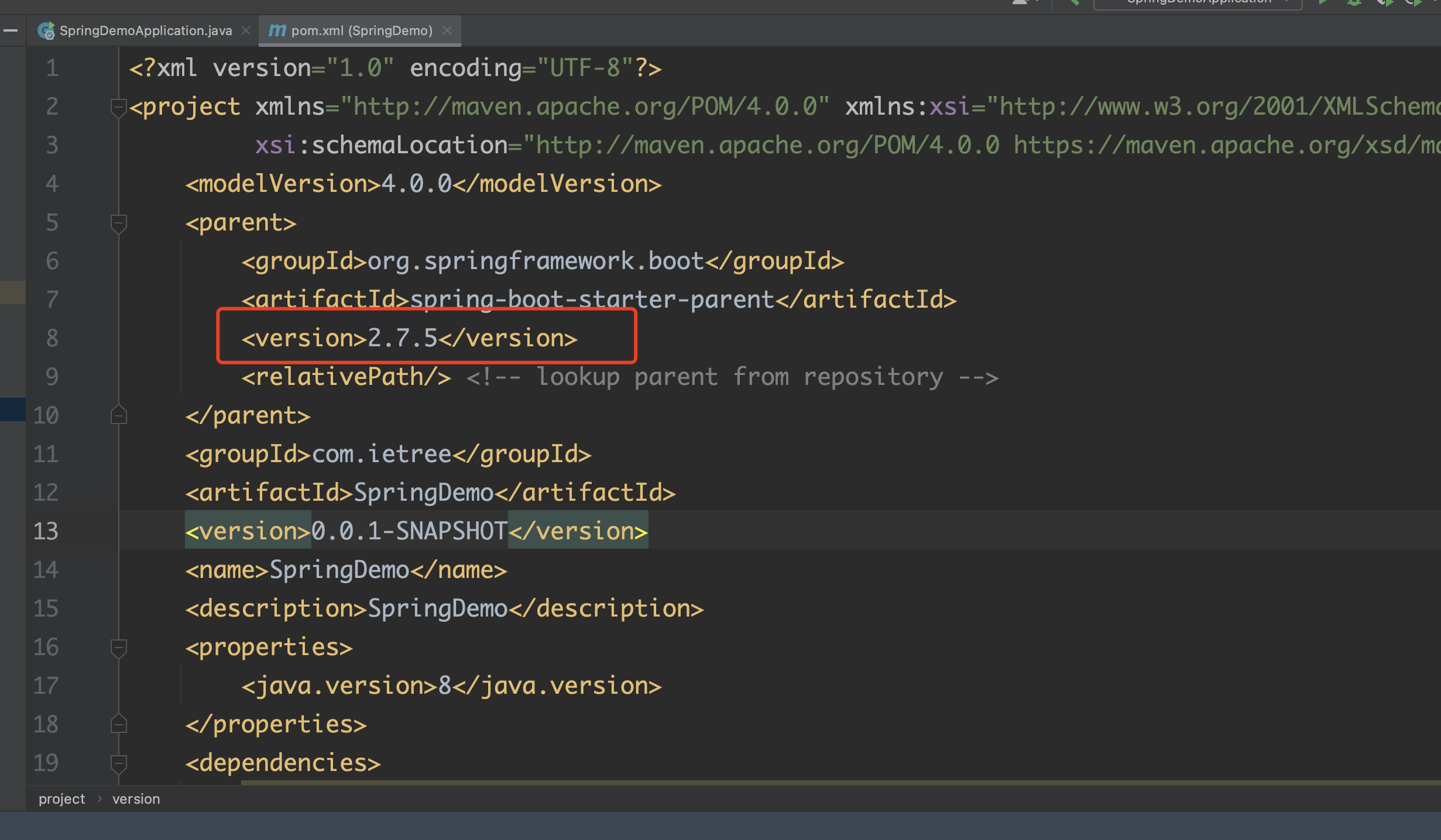The height and width of the screenshot is (840, 1441).
Task: Click the groupId org.springframework.boot line
Action: point(543,261)
